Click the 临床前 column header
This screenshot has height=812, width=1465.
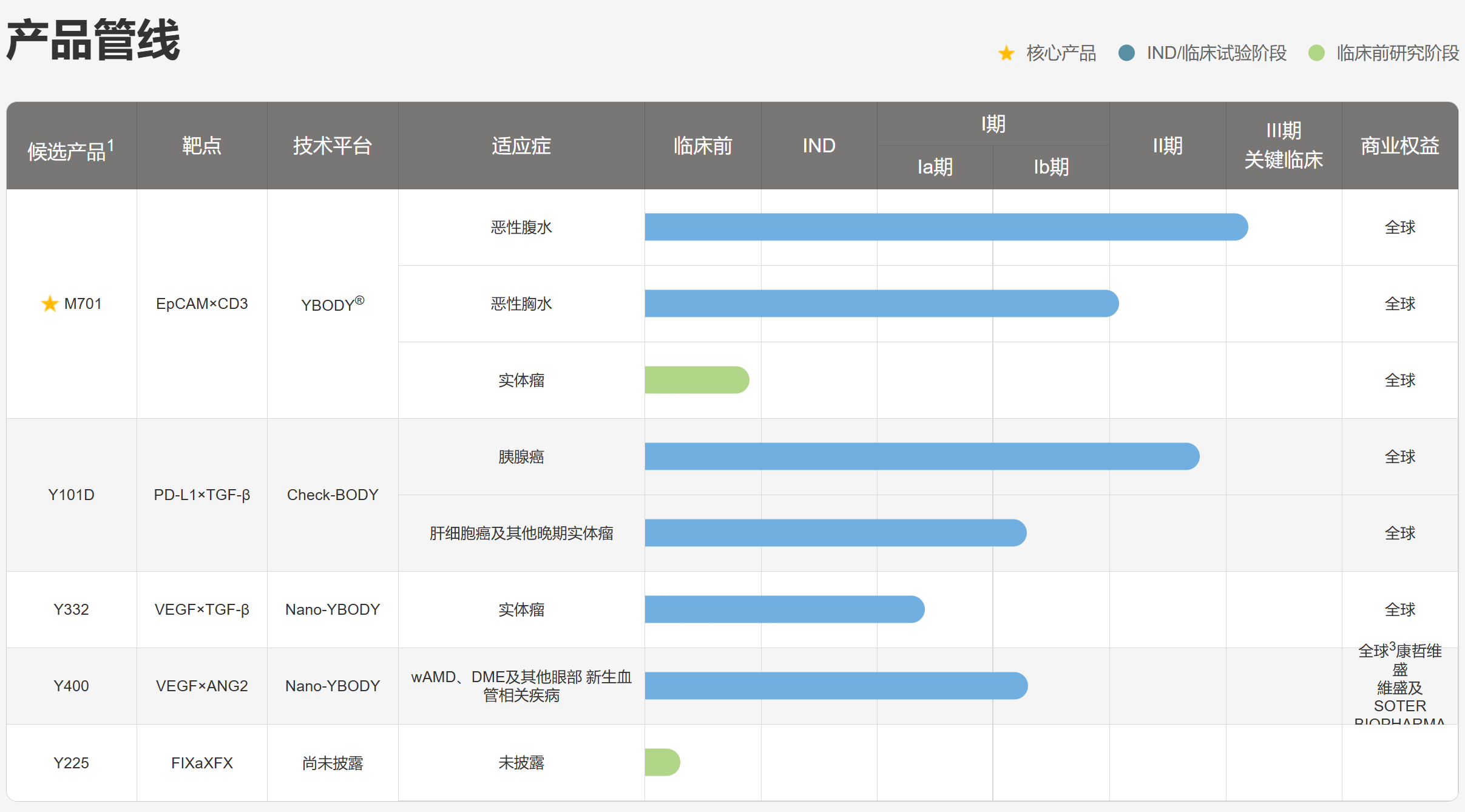pyautogui.click(x=703, y=146)
